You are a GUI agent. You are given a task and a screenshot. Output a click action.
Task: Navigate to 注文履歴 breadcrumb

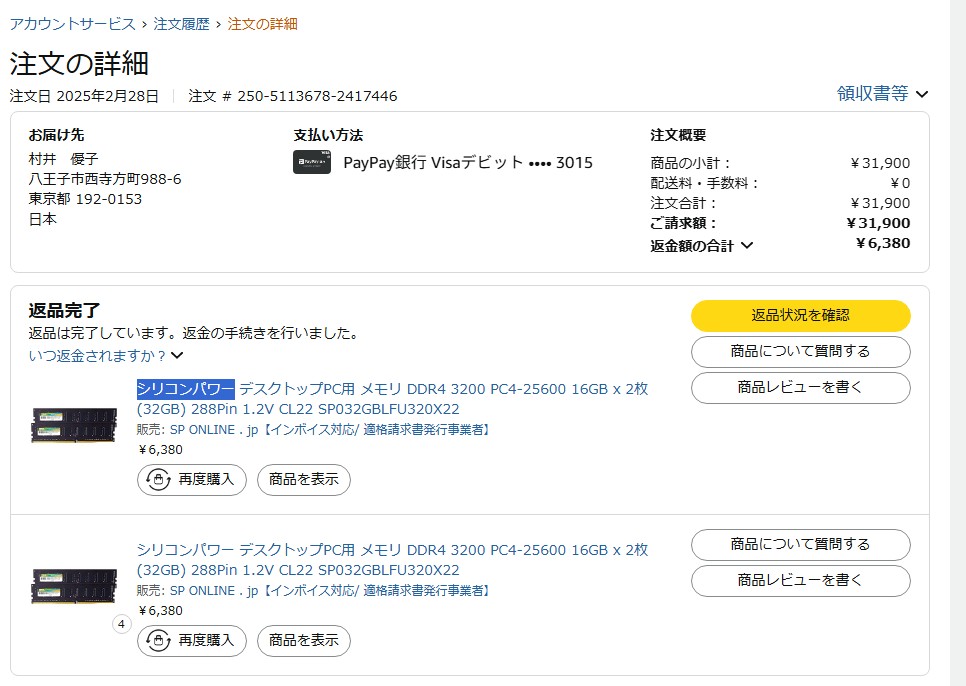pos(181,24)
